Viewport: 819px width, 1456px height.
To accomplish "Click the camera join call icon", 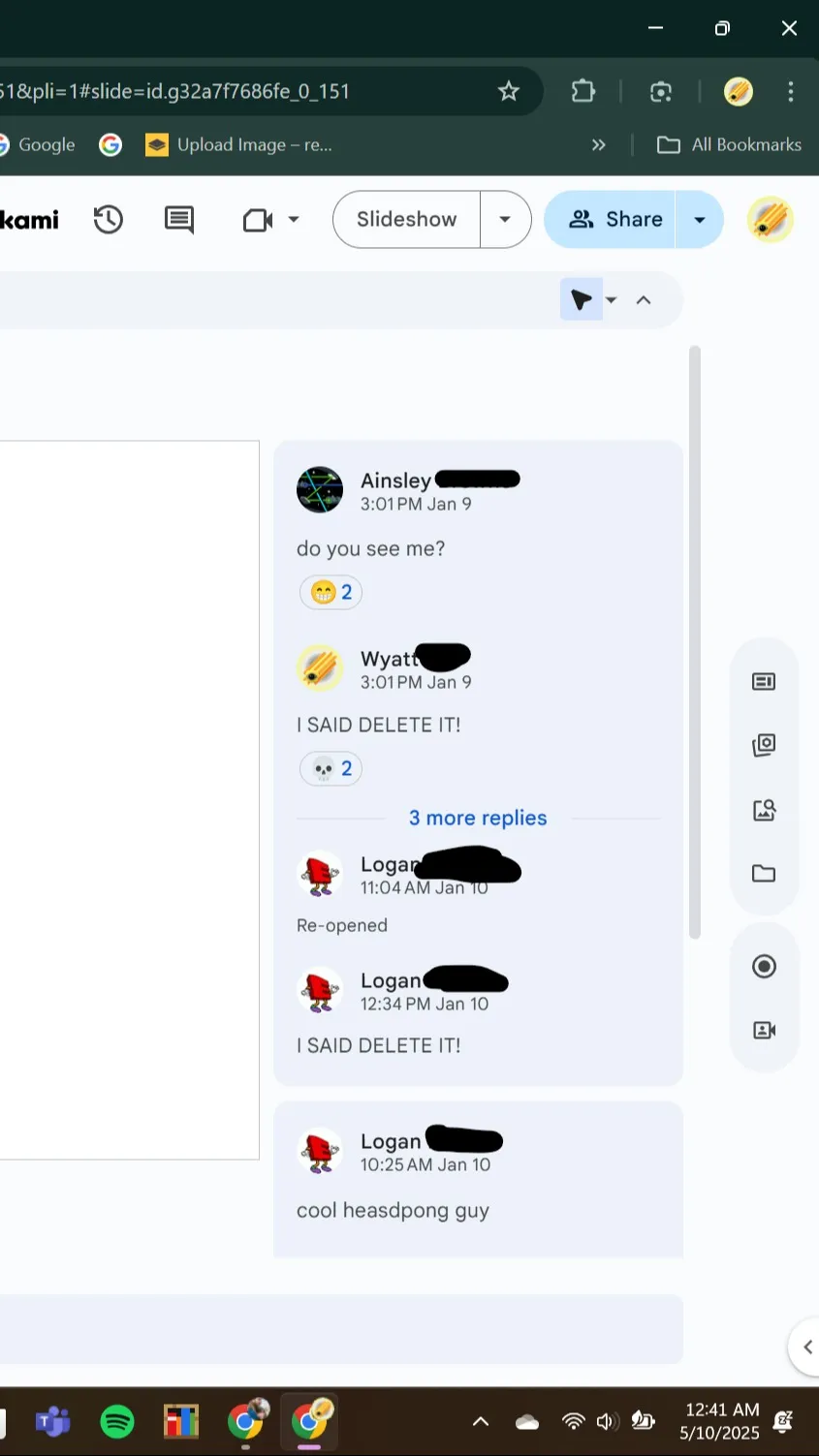I will point(258,220).
